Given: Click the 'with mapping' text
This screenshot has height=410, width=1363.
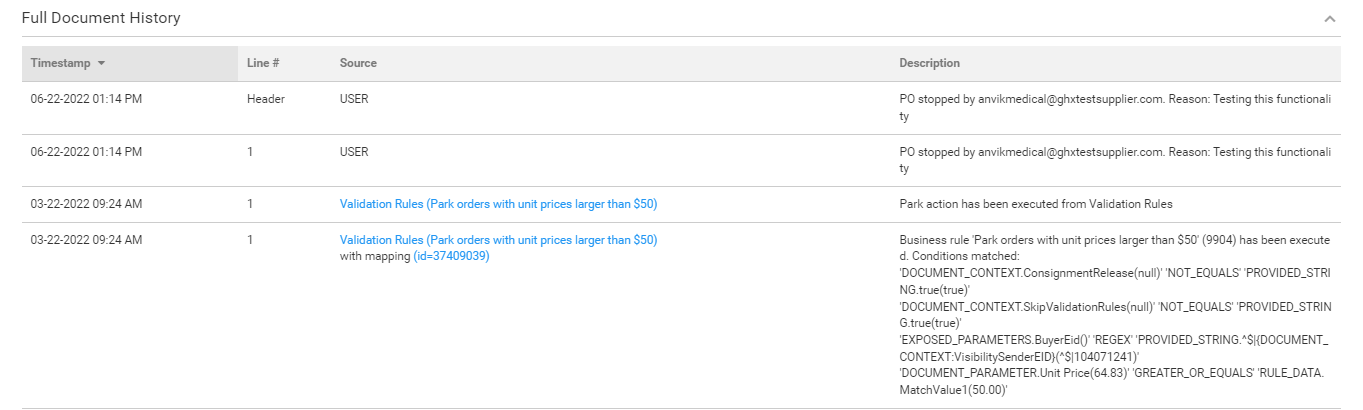Looking at the screenshot, I should 375,256.
